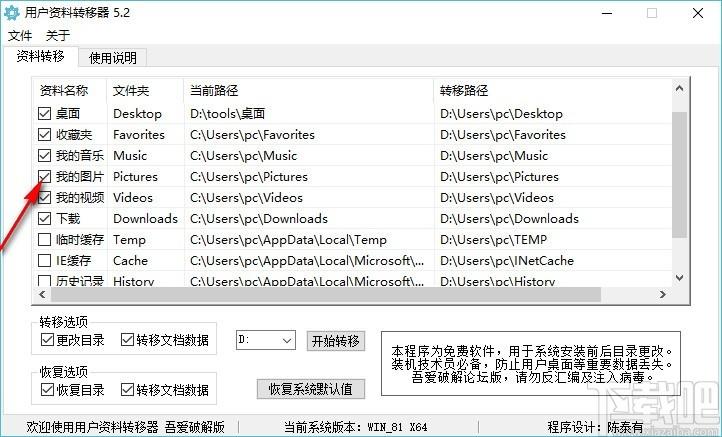
Task: Select the D:\Users\pc\Favorites transfer path
Action: 503,135
